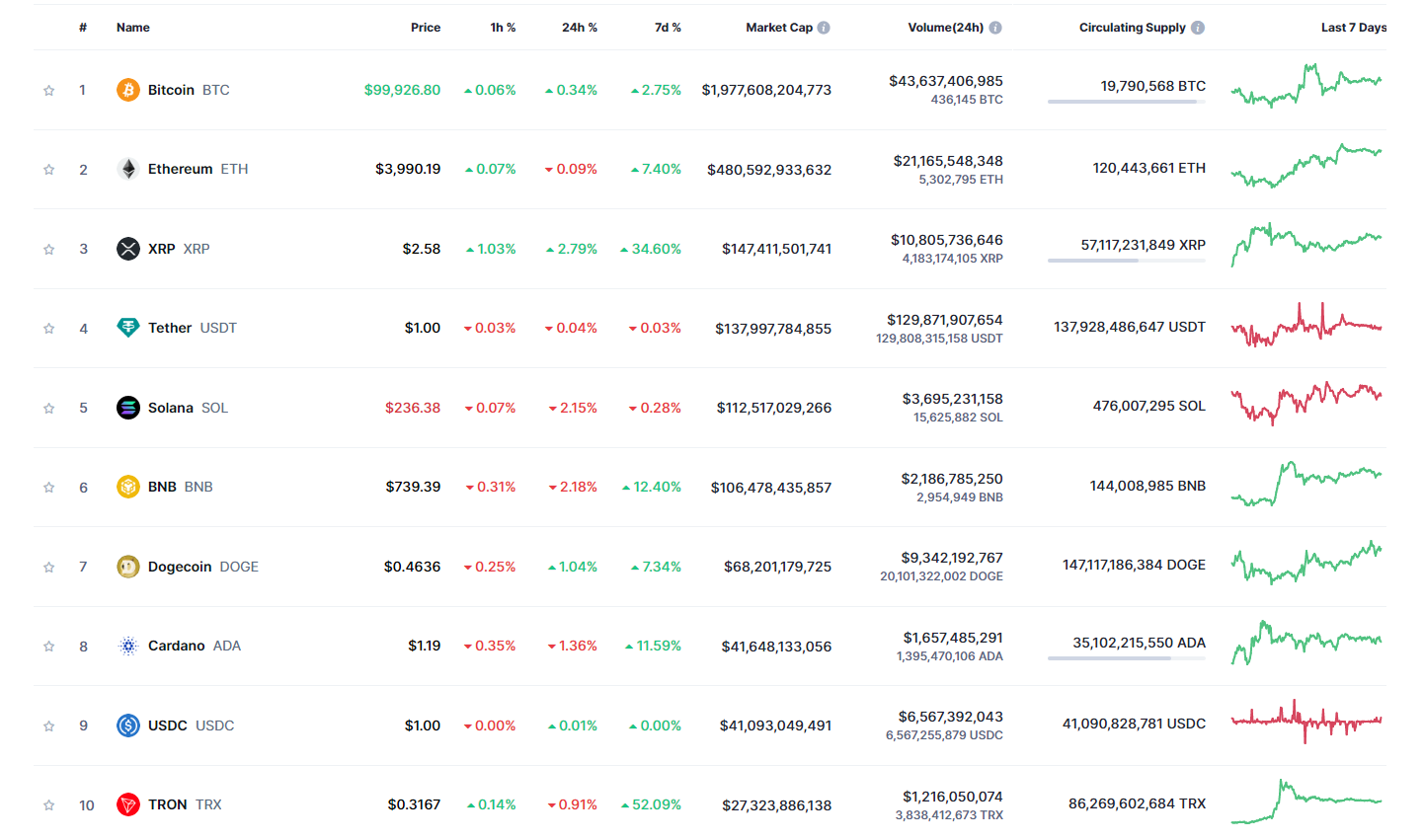Click XRP's circulating supply progress bar

coord(1127,261)
